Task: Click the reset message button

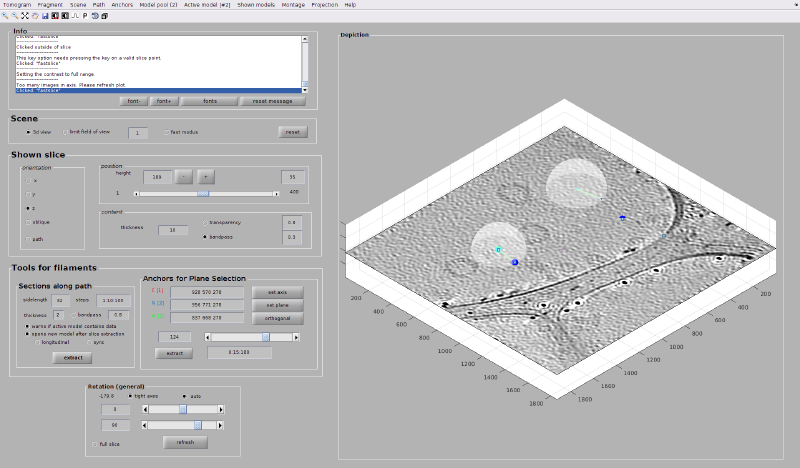Action: coord(272,101)
